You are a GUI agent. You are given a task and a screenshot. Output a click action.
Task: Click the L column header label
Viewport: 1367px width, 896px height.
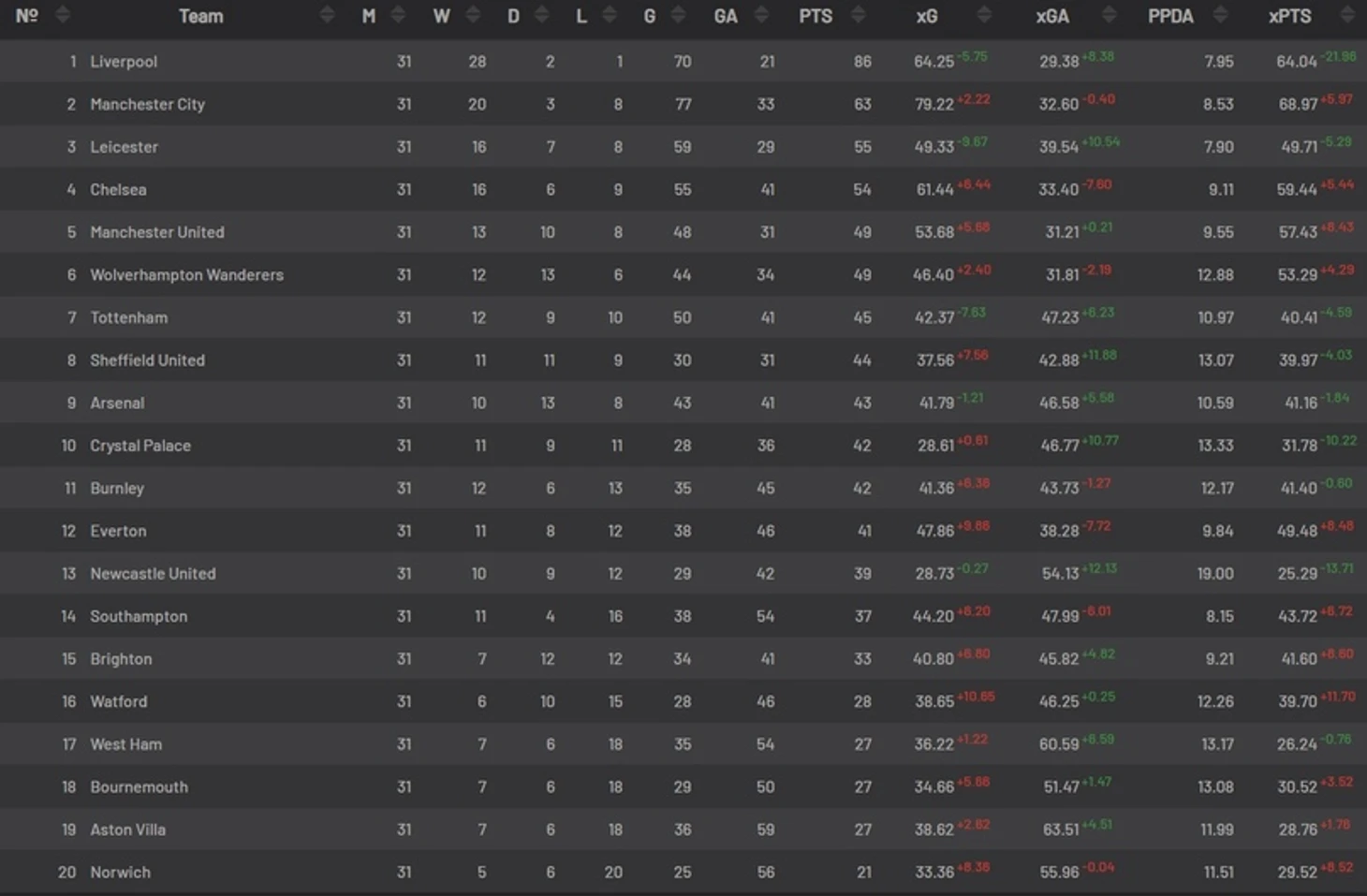(581, 16)
